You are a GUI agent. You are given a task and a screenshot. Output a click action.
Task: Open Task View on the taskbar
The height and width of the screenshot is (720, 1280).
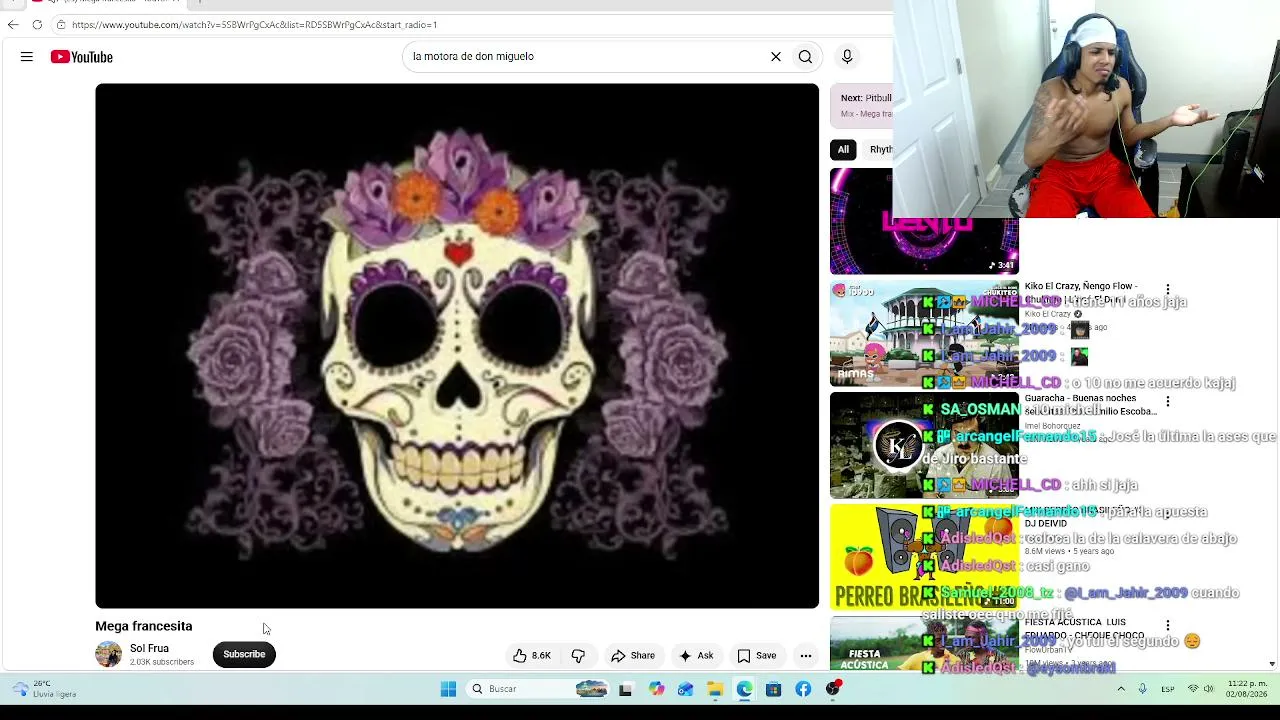pyautogui.click(x=625, y=689)
